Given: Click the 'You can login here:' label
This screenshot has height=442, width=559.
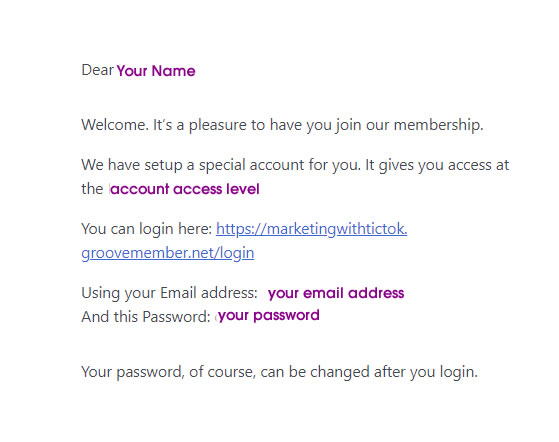Looking at the screenshot, I should coord(147,229).
